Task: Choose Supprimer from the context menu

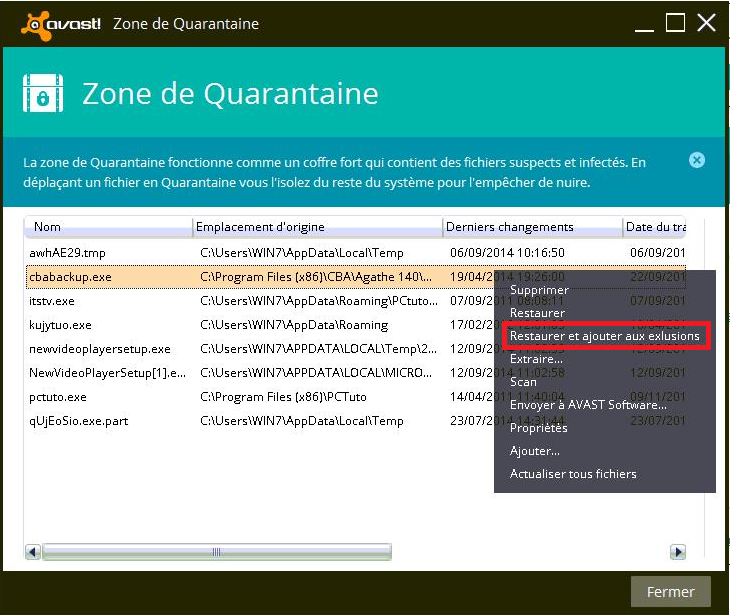Action: click(x=539, y=290)
